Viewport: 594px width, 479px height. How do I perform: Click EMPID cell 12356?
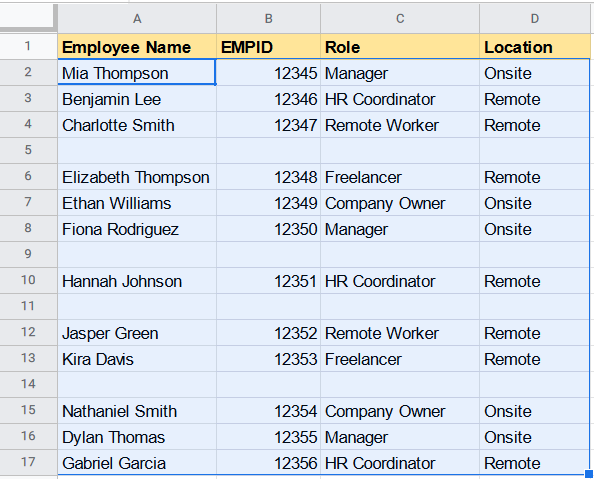click(269, 462)
